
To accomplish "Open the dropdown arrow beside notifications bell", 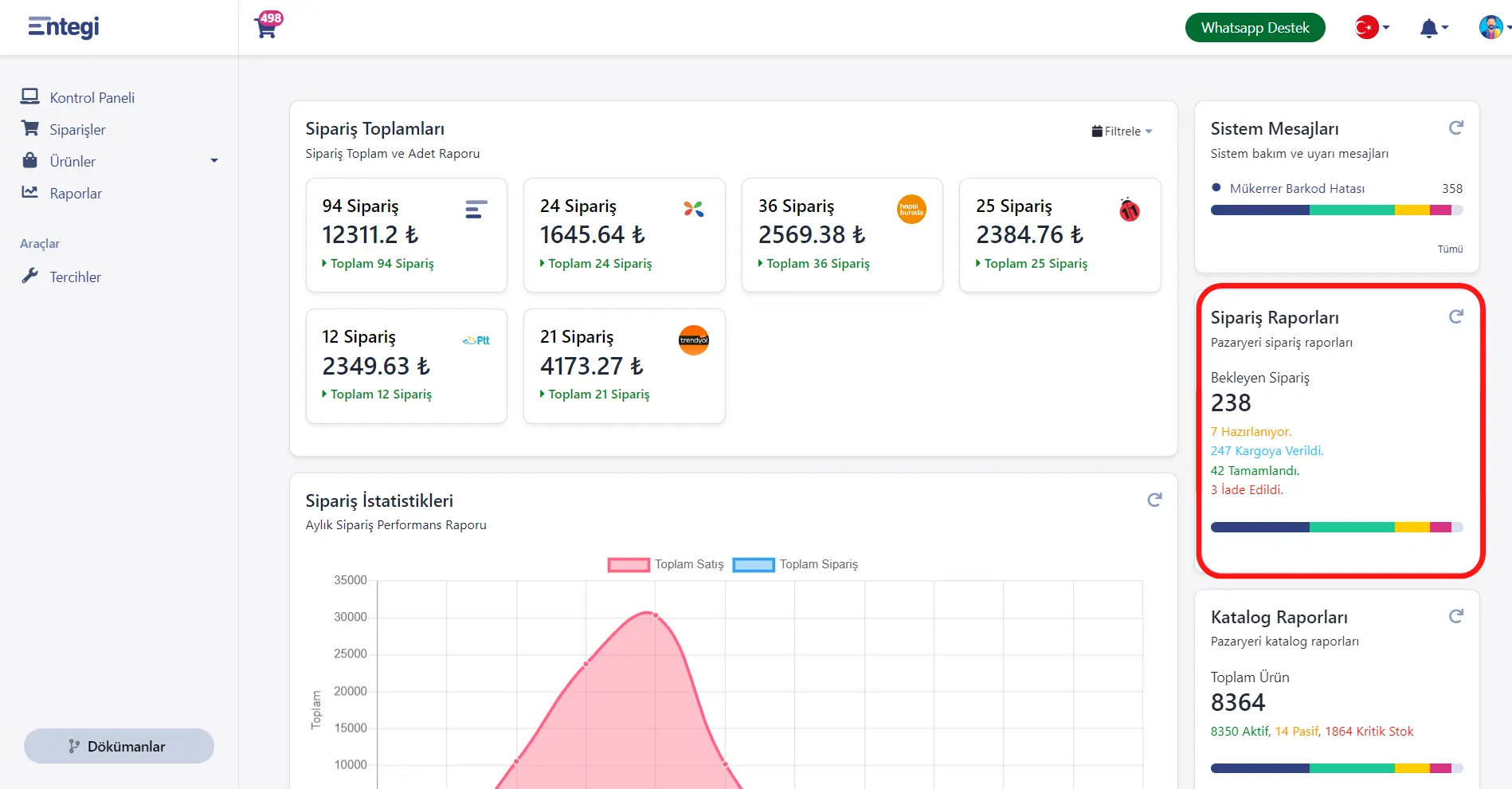I will [x=1445, y=28].
